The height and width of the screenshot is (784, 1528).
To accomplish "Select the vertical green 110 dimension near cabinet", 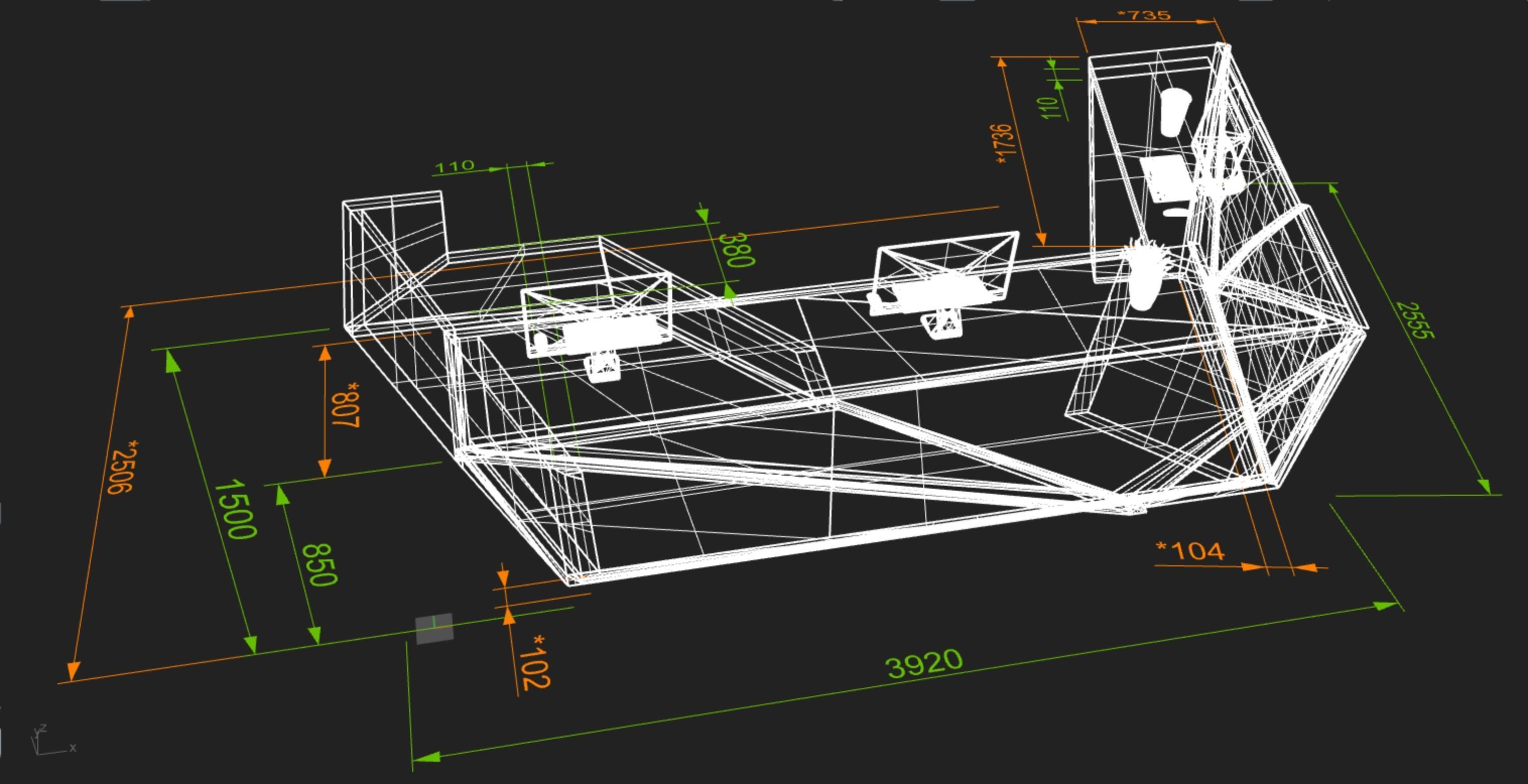I will (1049, 107).
